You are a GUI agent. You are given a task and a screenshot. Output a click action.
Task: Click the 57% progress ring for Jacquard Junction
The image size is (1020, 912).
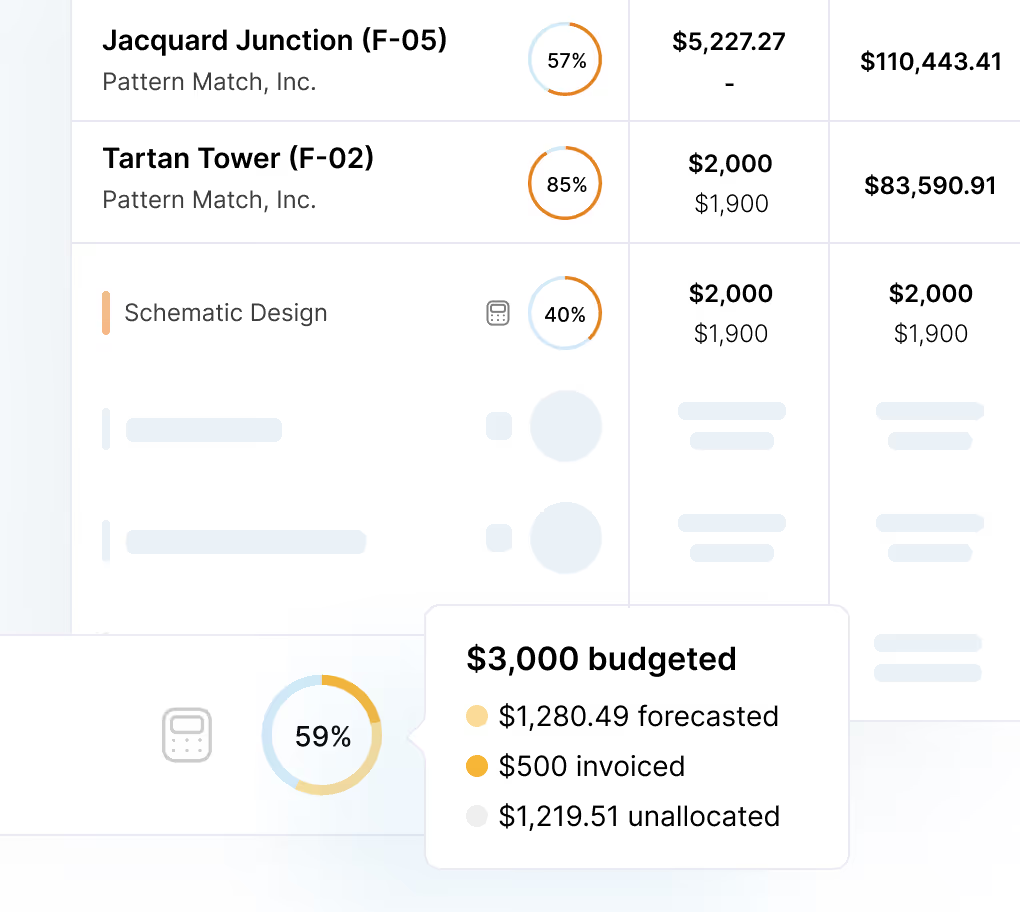[565, 60]
